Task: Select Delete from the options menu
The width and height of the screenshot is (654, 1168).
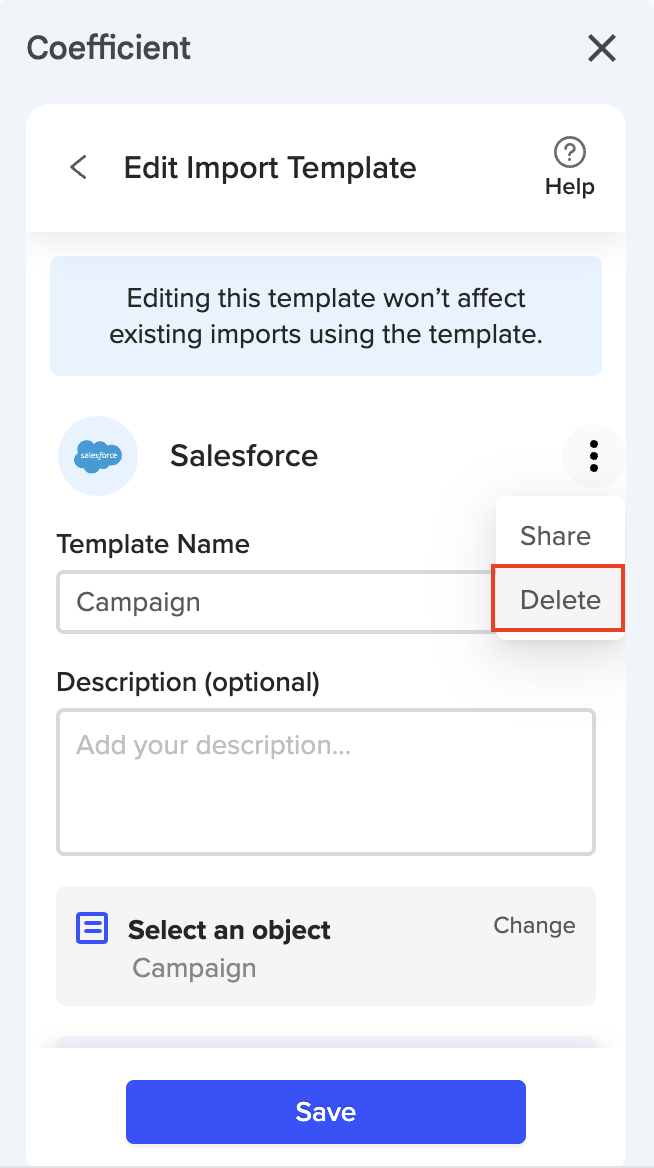Action: pyautogui.click(x=560, y=600)
